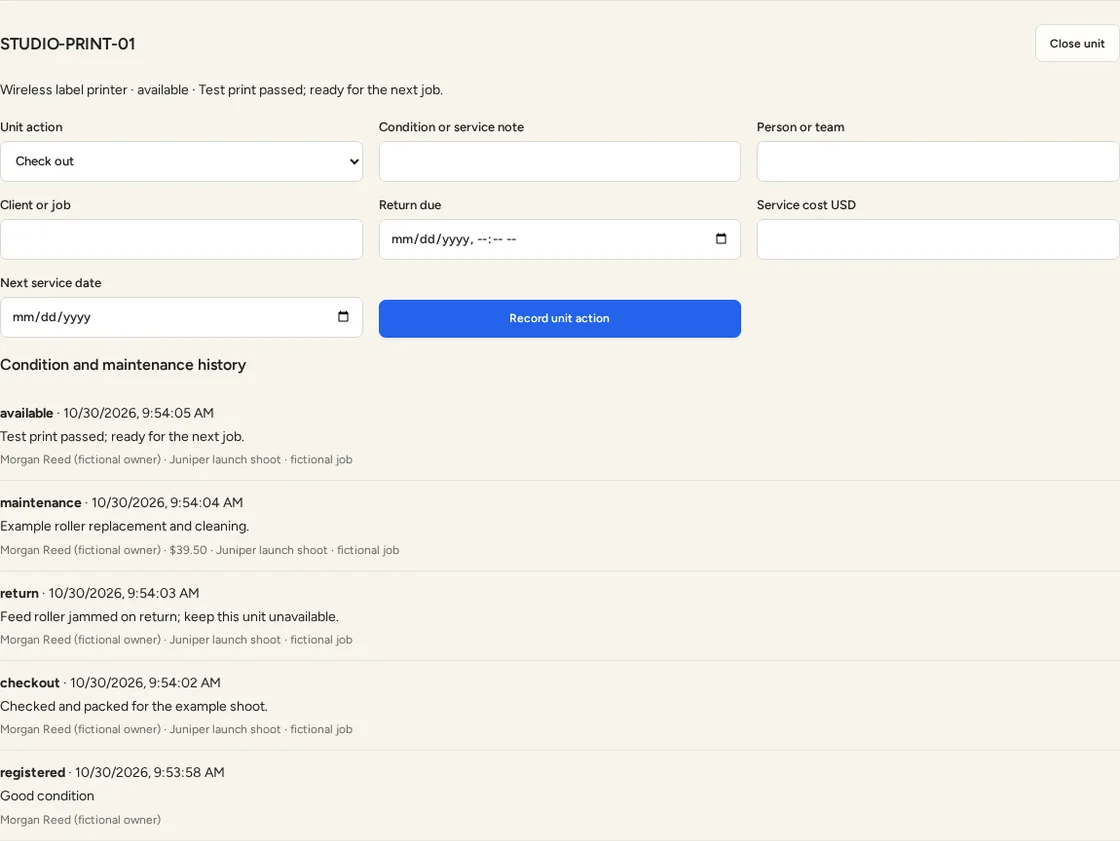Viewport: 1120px width, 841px height.
Task: Click the timestamp 10/30/2026, 9:54:05 AM
Action: point(139,413)
